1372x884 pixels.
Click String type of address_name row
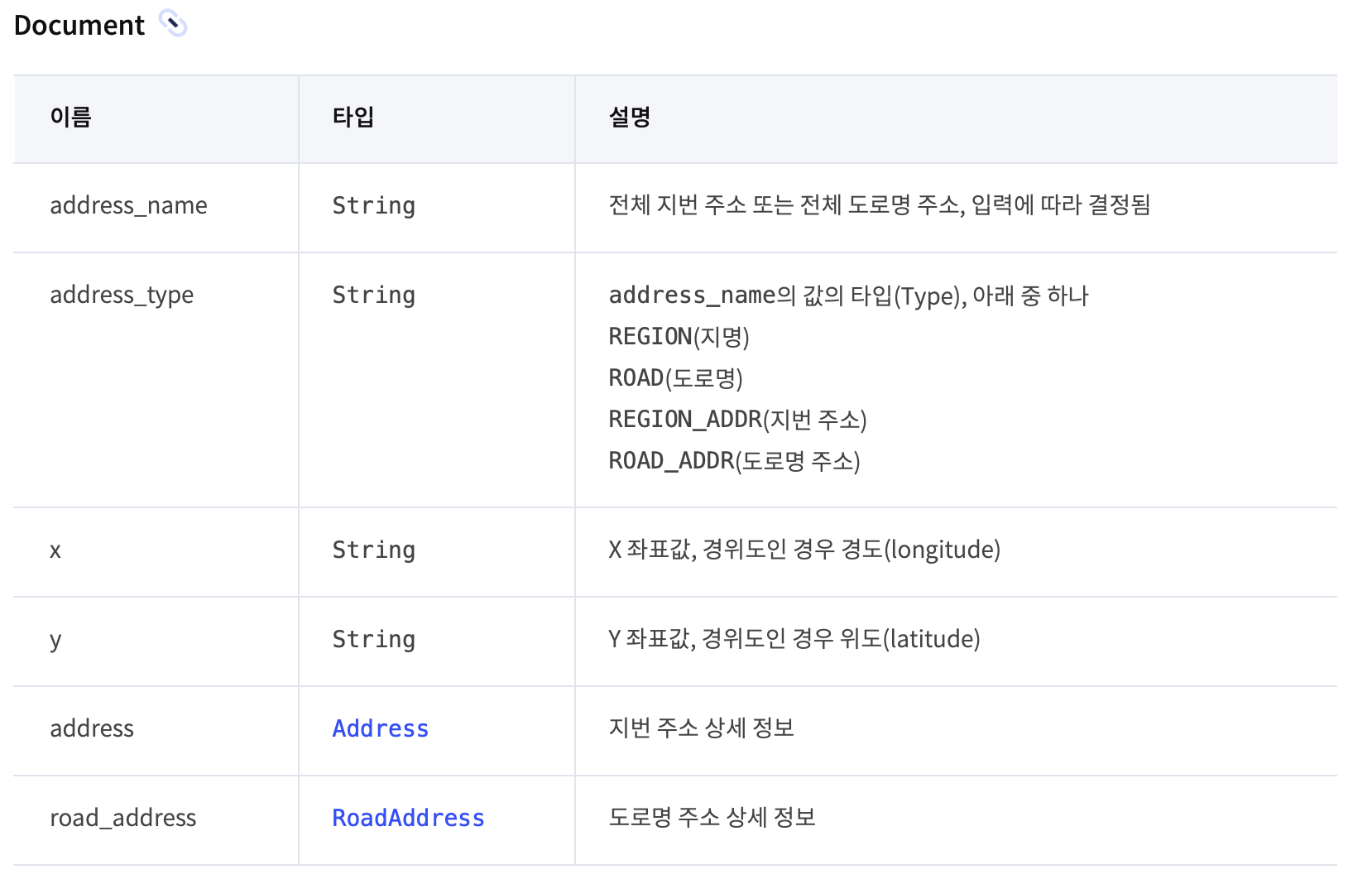pyautogui.click(x=374, y=205)
